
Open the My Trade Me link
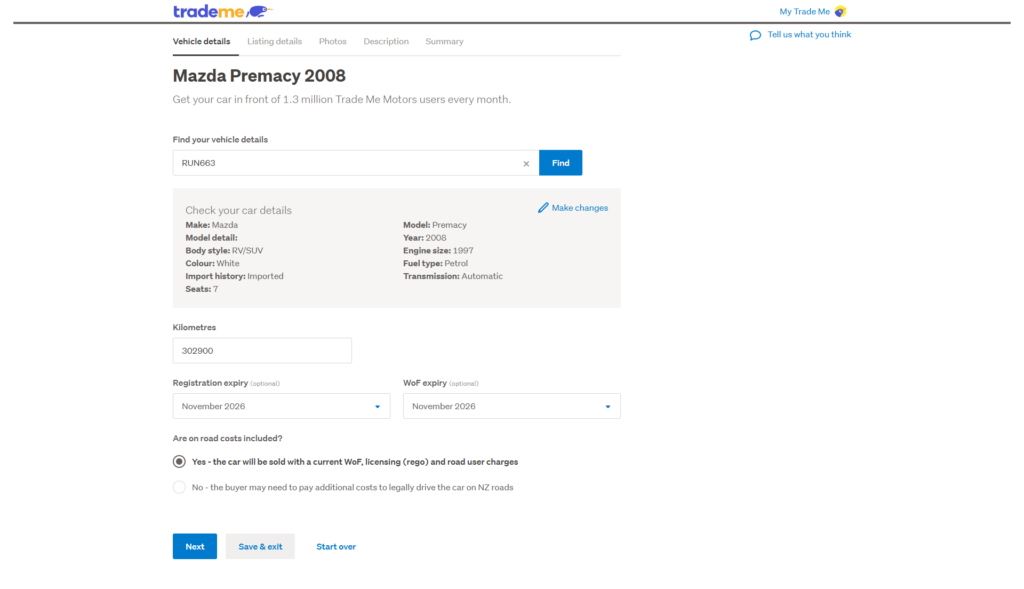coord(805,11)
